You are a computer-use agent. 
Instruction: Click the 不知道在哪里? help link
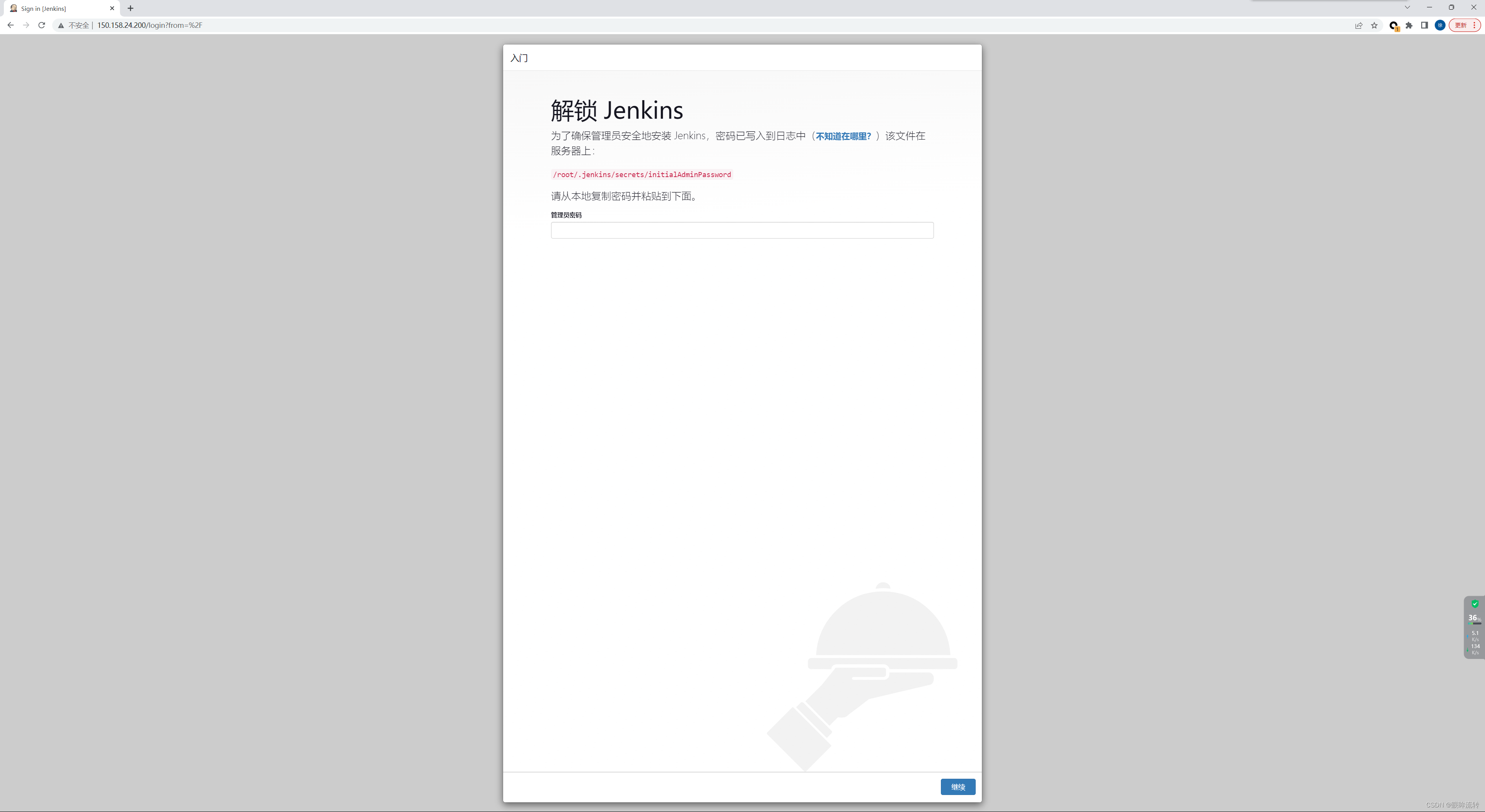843,136
